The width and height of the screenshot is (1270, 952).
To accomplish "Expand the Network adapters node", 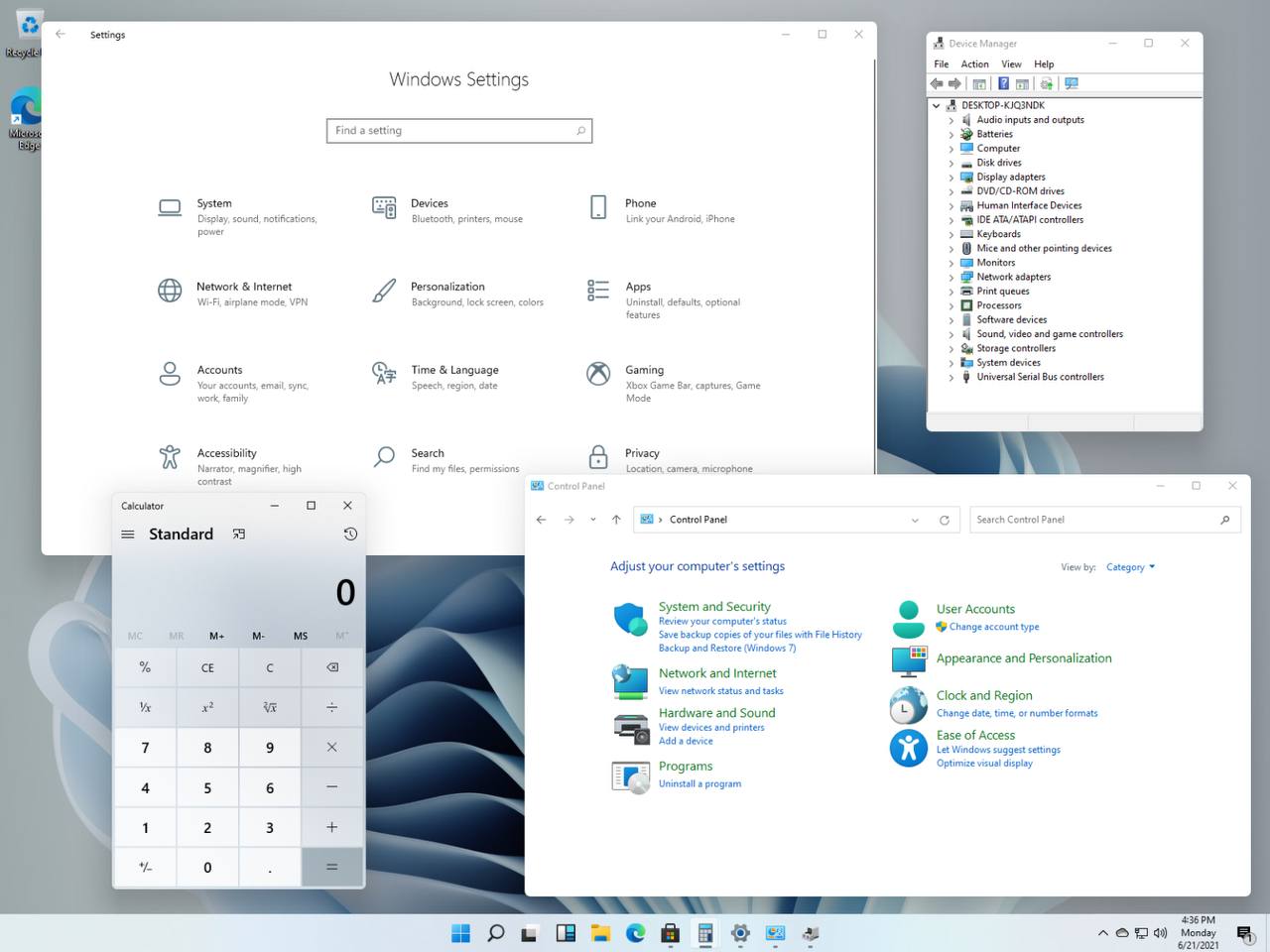I will 952,278.
